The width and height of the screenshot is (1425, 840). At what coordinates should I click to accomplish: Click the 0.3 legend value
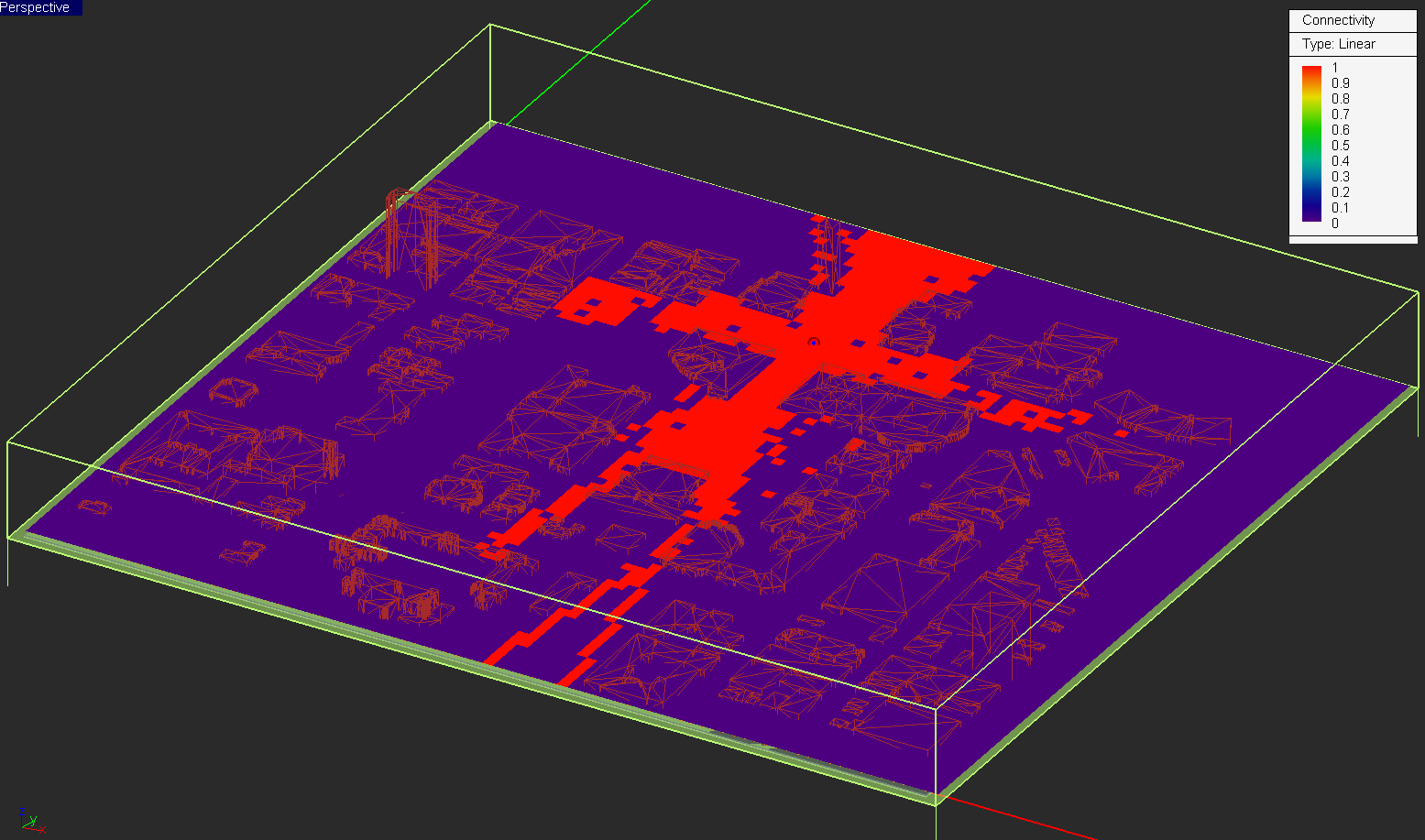pyautogui.click(x=1341, y=177)
